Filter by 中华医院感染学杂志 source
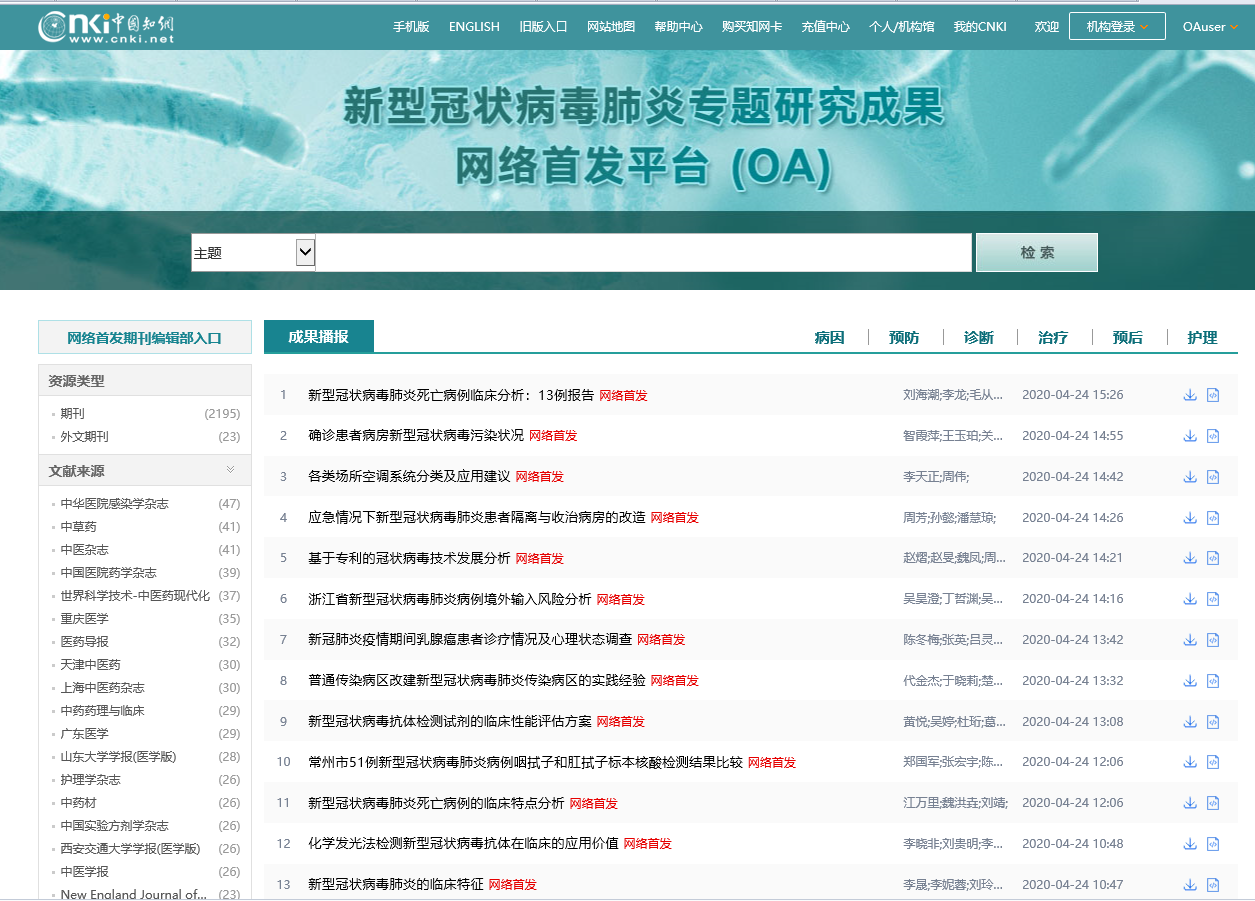The image size is (1255, 901). tap(114, 504)
